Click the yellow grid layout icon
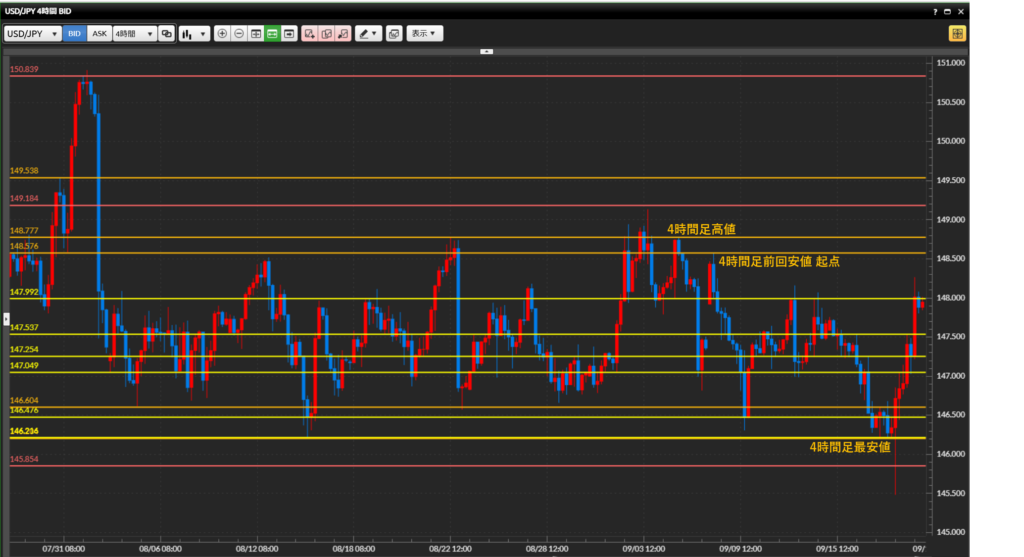 [x=957, y=33]
